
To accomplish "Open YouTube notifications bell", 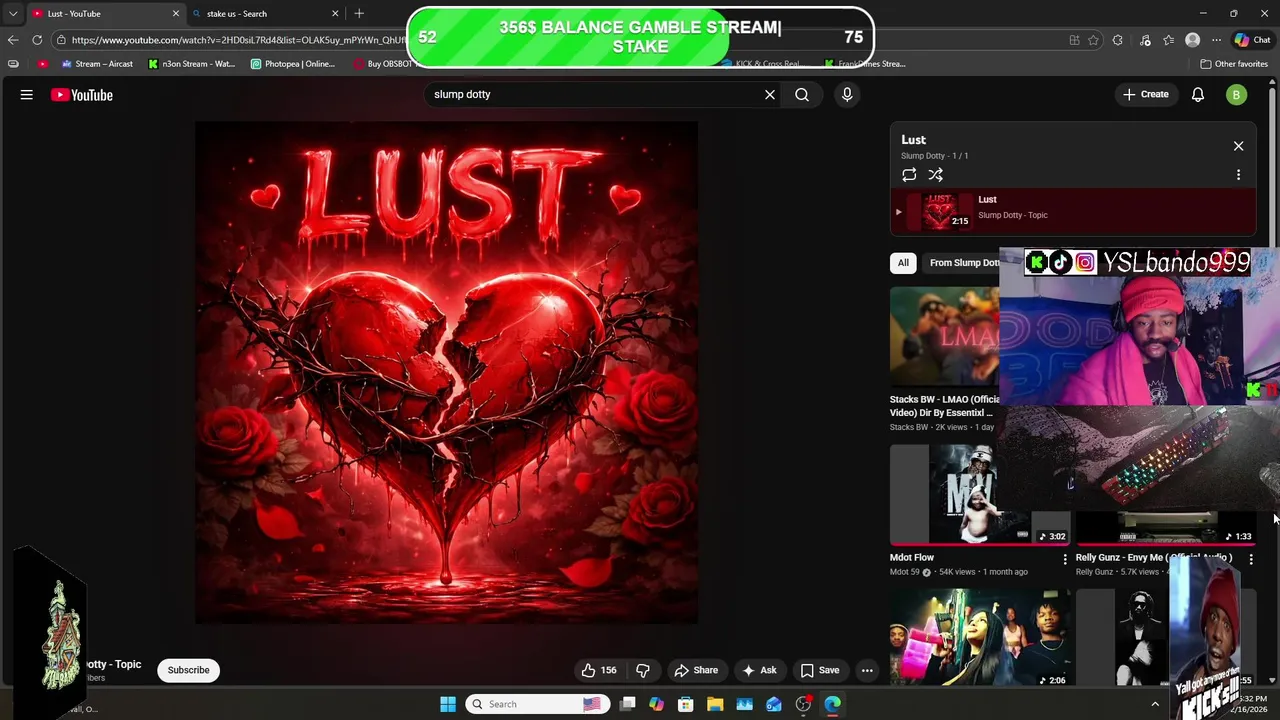I will (1198, 95).
